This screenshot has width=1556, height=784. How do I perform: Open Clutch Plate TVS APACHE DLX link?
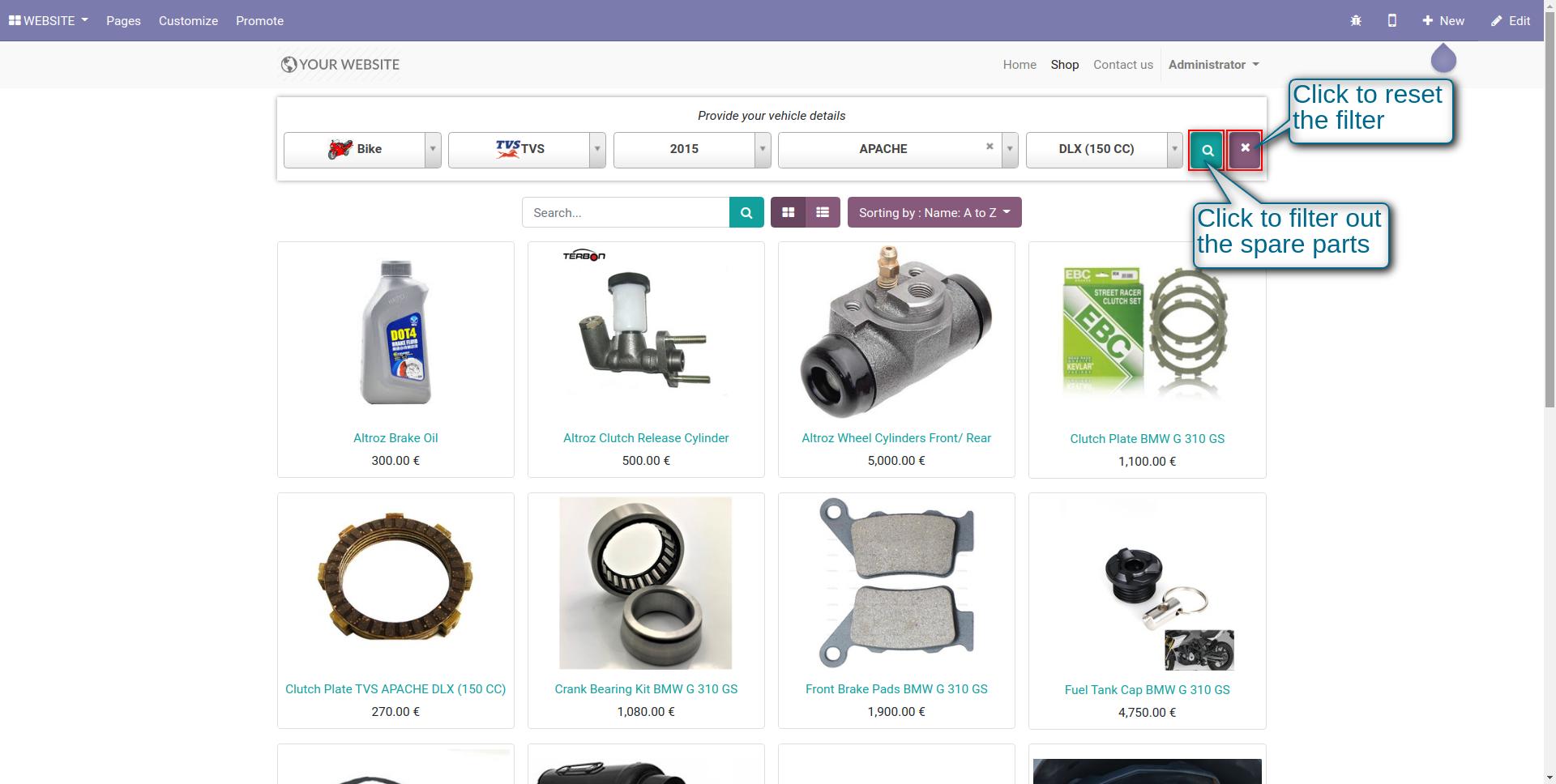[x=395, y=689]
